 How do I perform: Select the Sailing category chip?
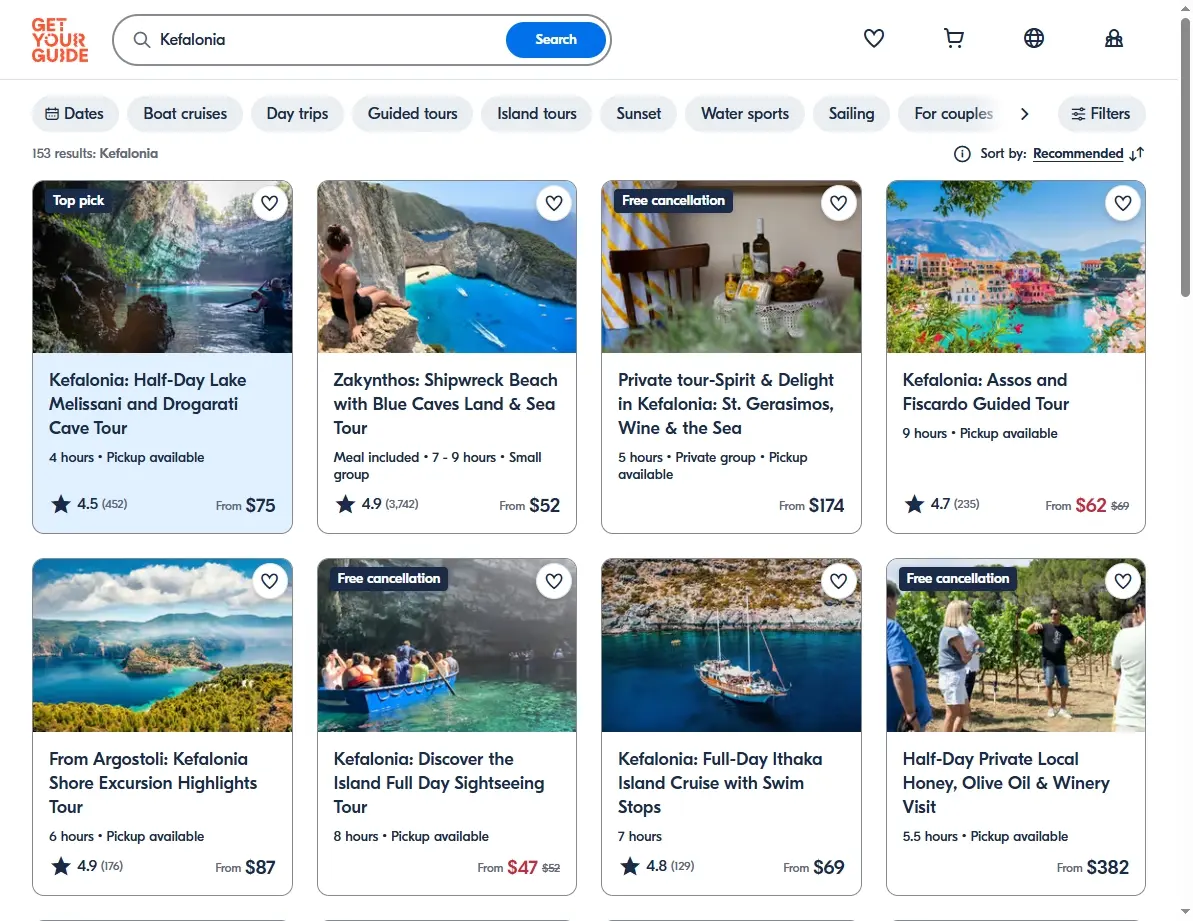[x=851, y=113]
